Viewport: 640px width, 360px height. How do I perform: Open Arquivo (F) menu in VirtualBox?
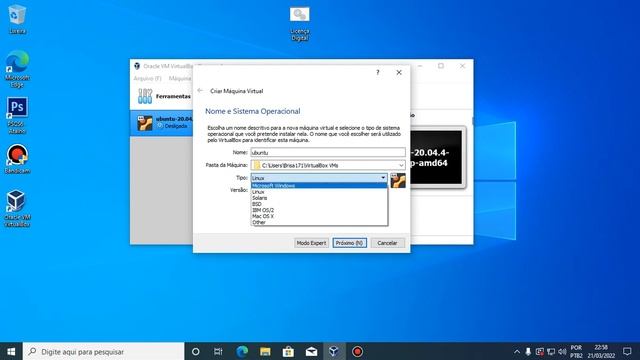pos(147,78)
